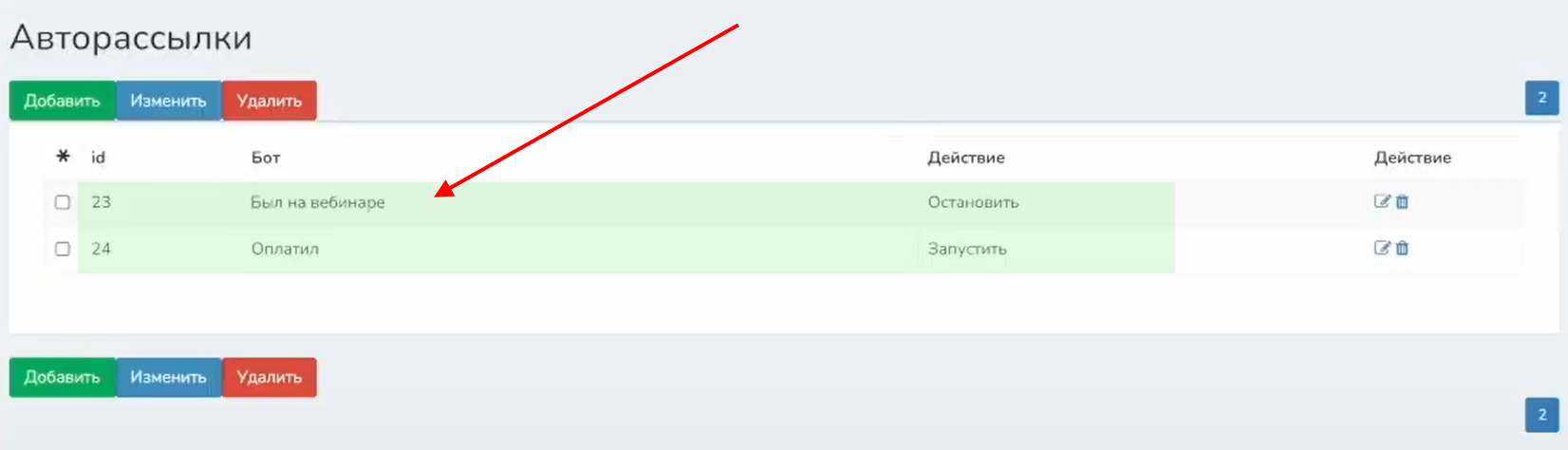Select all rows asterisk header
1568x450 pixels.
point(63,157)
